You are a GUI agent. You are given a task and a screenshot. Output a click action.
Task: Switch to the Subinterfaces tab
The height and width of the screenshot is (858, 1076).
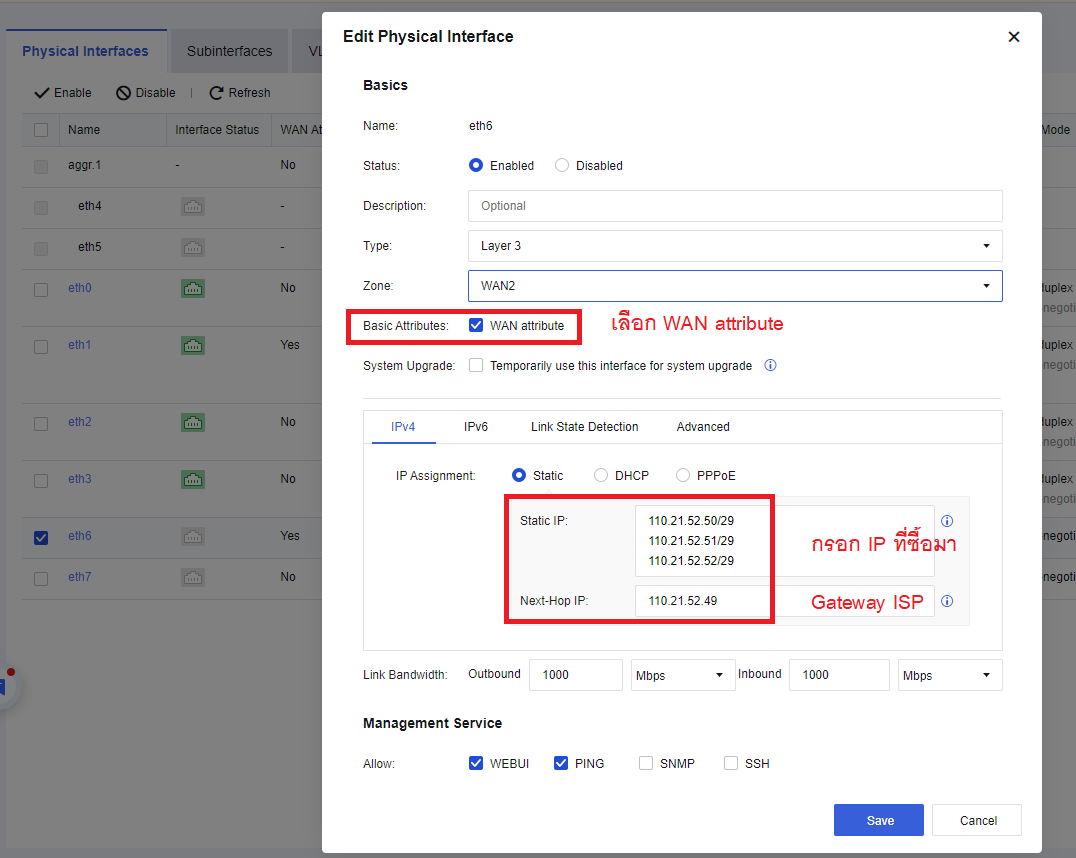coord(229,50)
